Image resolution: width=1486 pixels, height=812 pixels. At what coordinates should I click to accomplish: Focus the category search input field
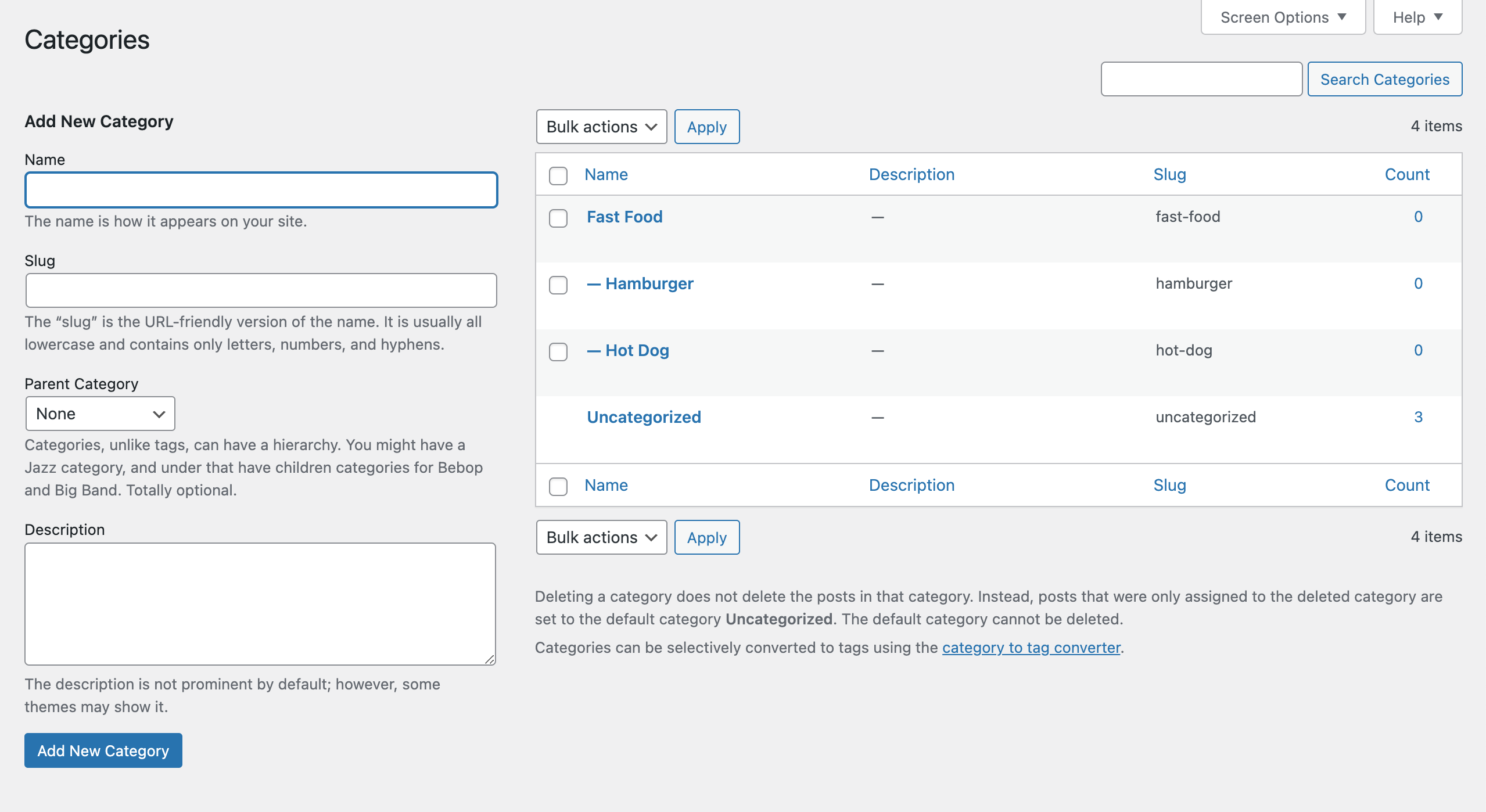pyautogui.click(x=1201, y=79)
